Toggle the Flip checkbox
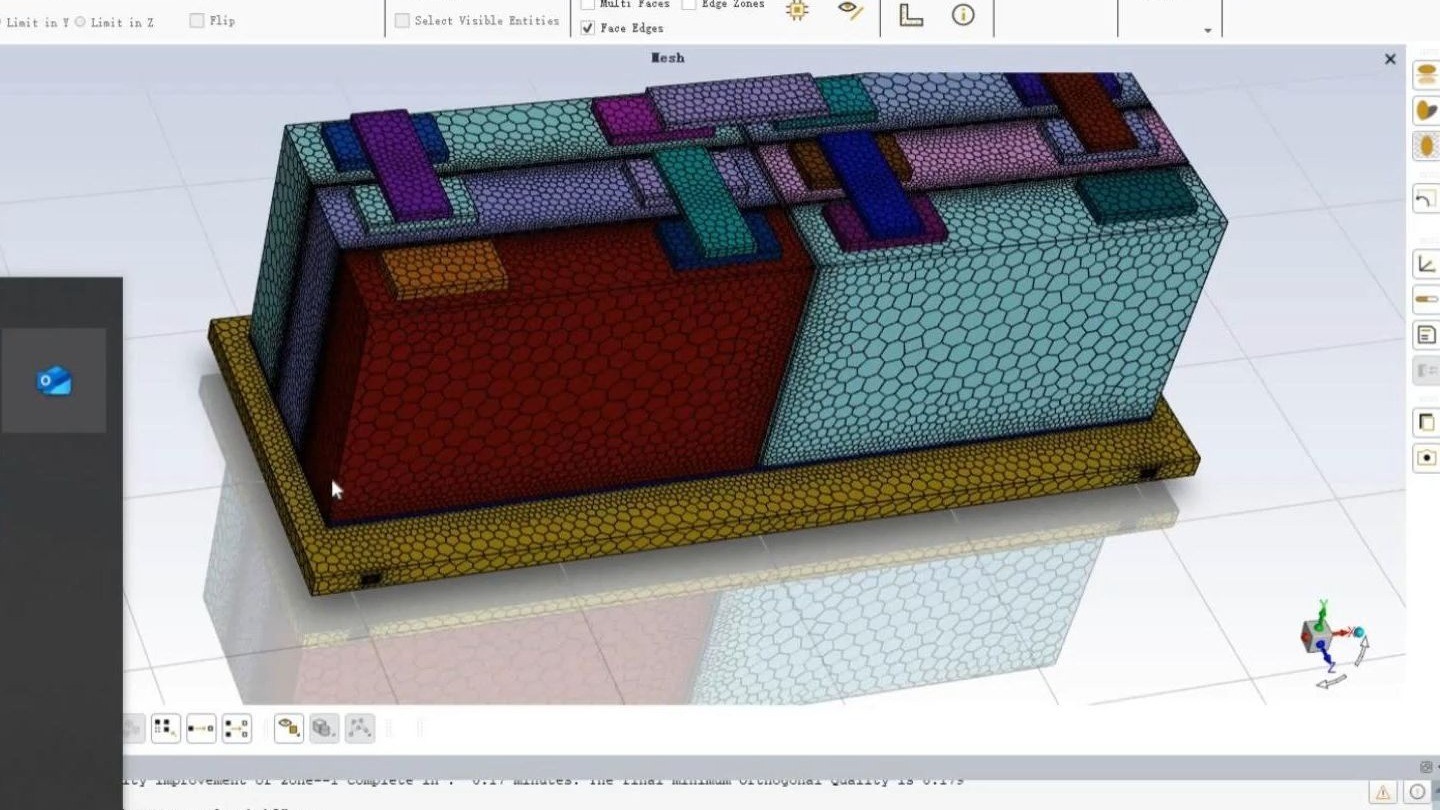1440x810 pixels. 195,20
